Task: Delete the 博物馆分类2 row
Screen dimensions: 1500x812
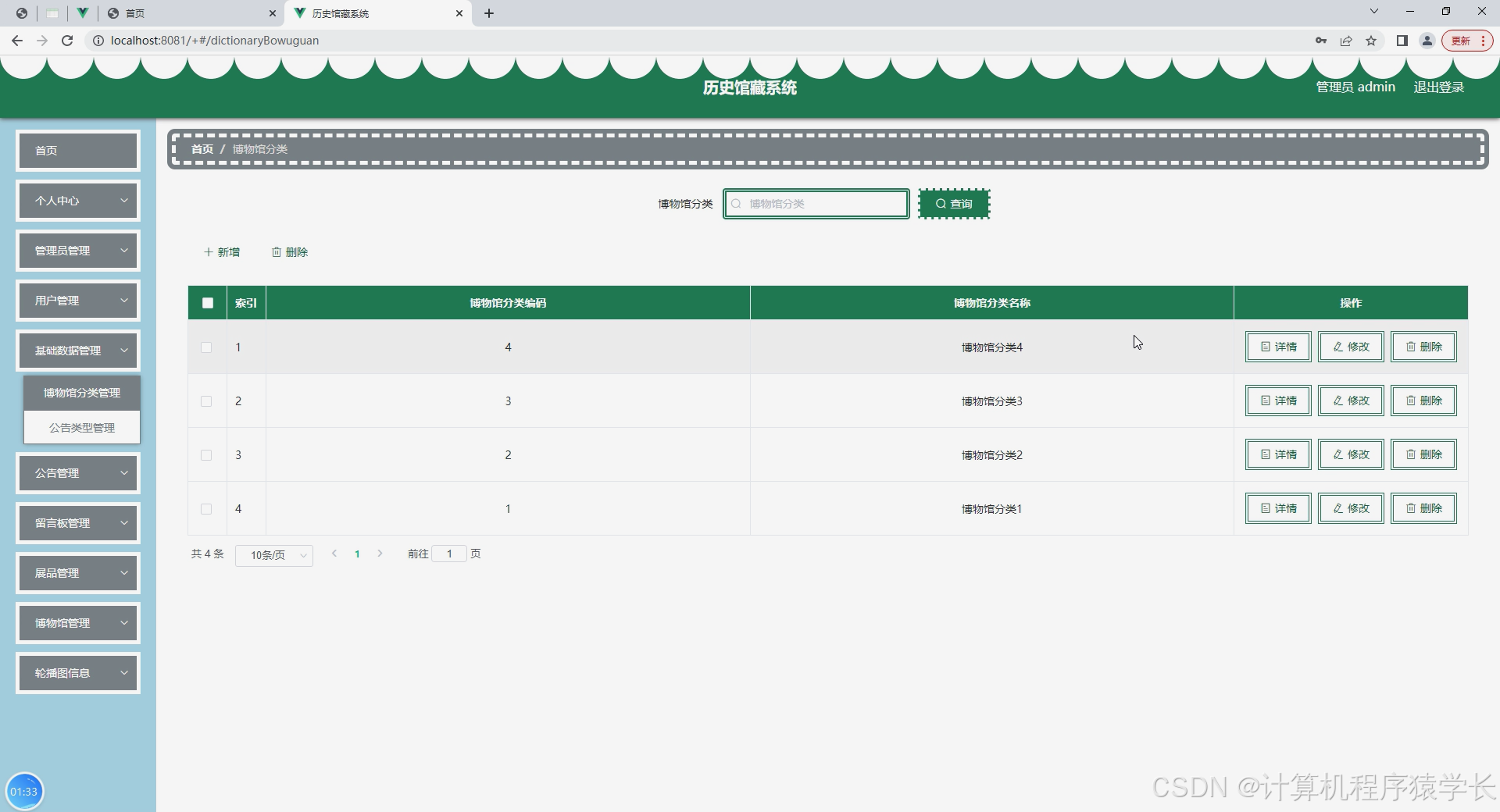Action: click(1423, 454)
